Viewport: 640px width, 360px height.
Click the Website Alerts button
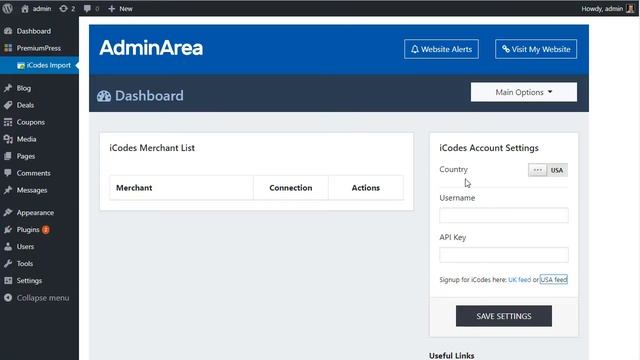tap(441, 49)
